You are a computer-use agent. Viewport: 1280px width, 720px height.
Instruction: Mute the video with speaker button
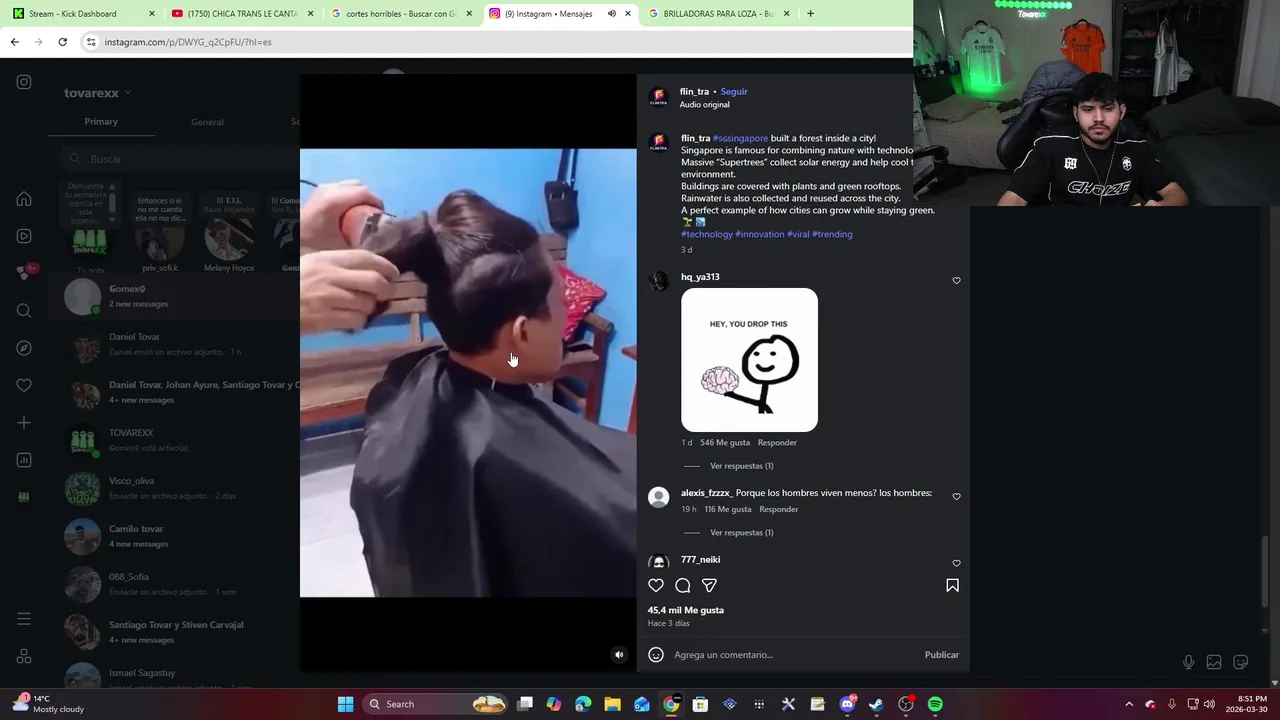[619, 655]
